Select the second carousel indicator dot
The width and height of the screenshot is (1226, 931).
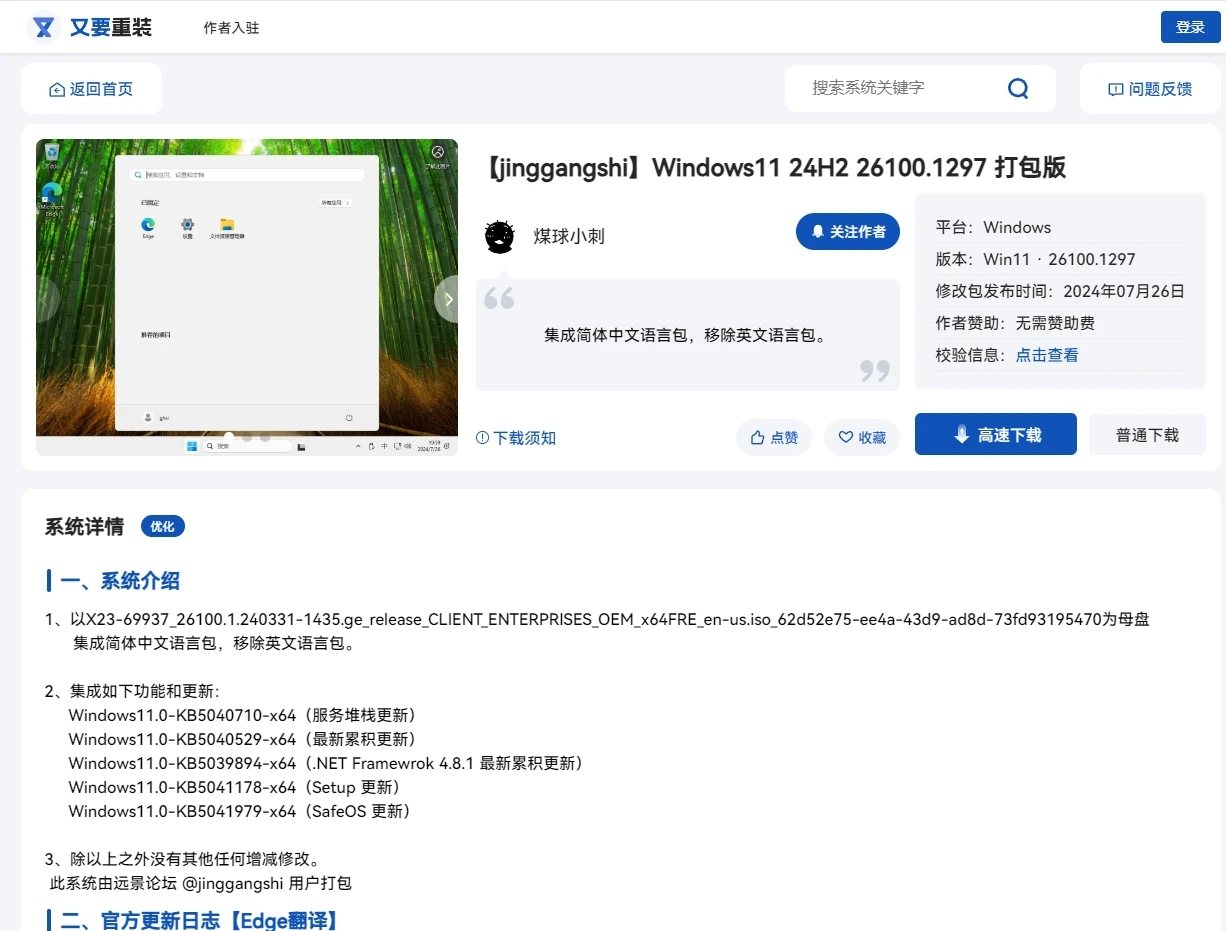tap(247, 437)
